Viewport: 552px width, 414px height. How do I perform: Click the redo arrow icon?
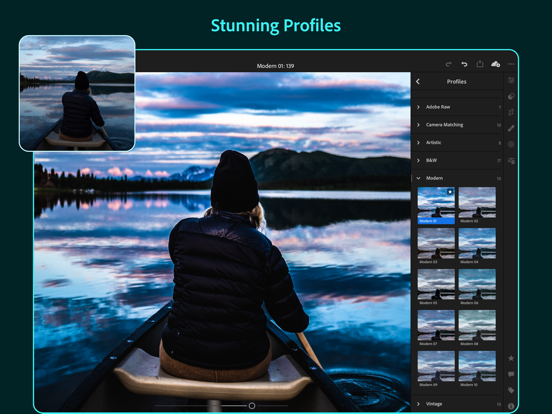(448, 64)
